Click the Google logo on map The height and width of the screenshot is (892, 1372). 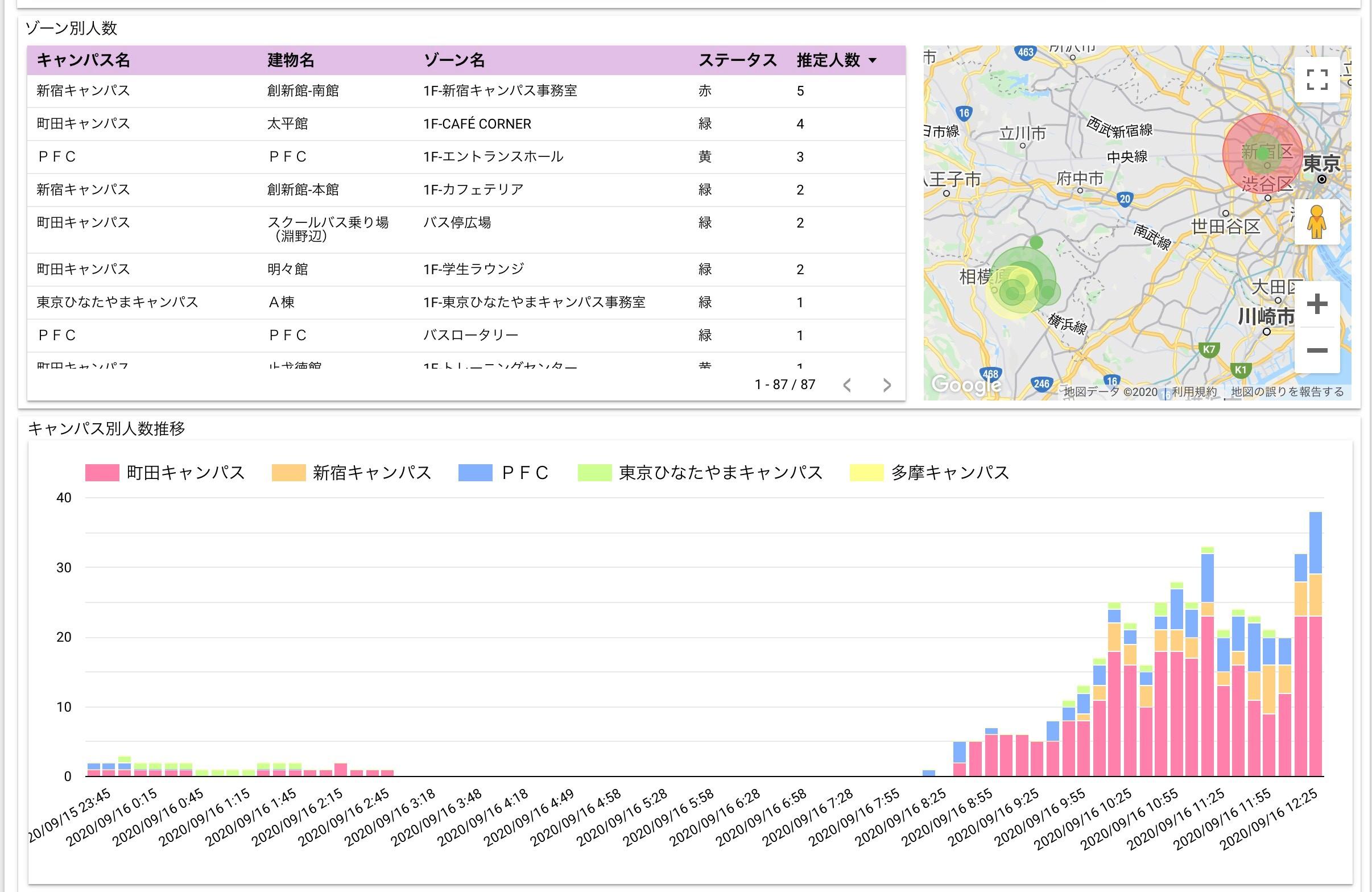point(966,383)
